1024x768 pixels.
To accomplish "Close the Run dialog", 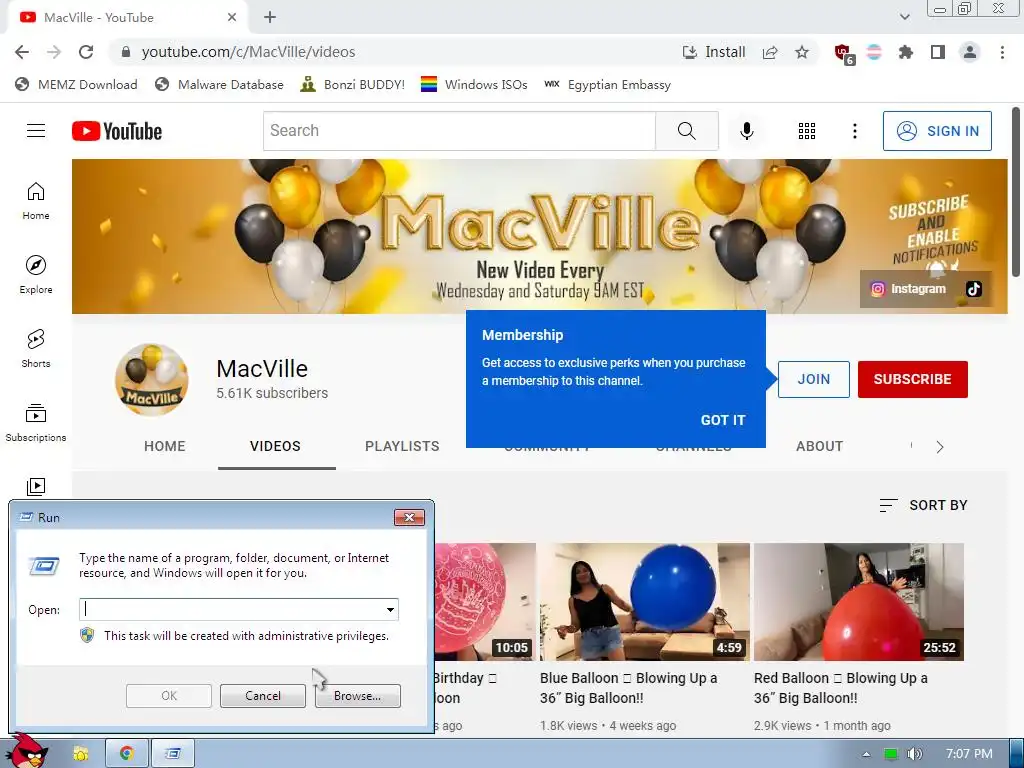I will (x=409, y=517).
